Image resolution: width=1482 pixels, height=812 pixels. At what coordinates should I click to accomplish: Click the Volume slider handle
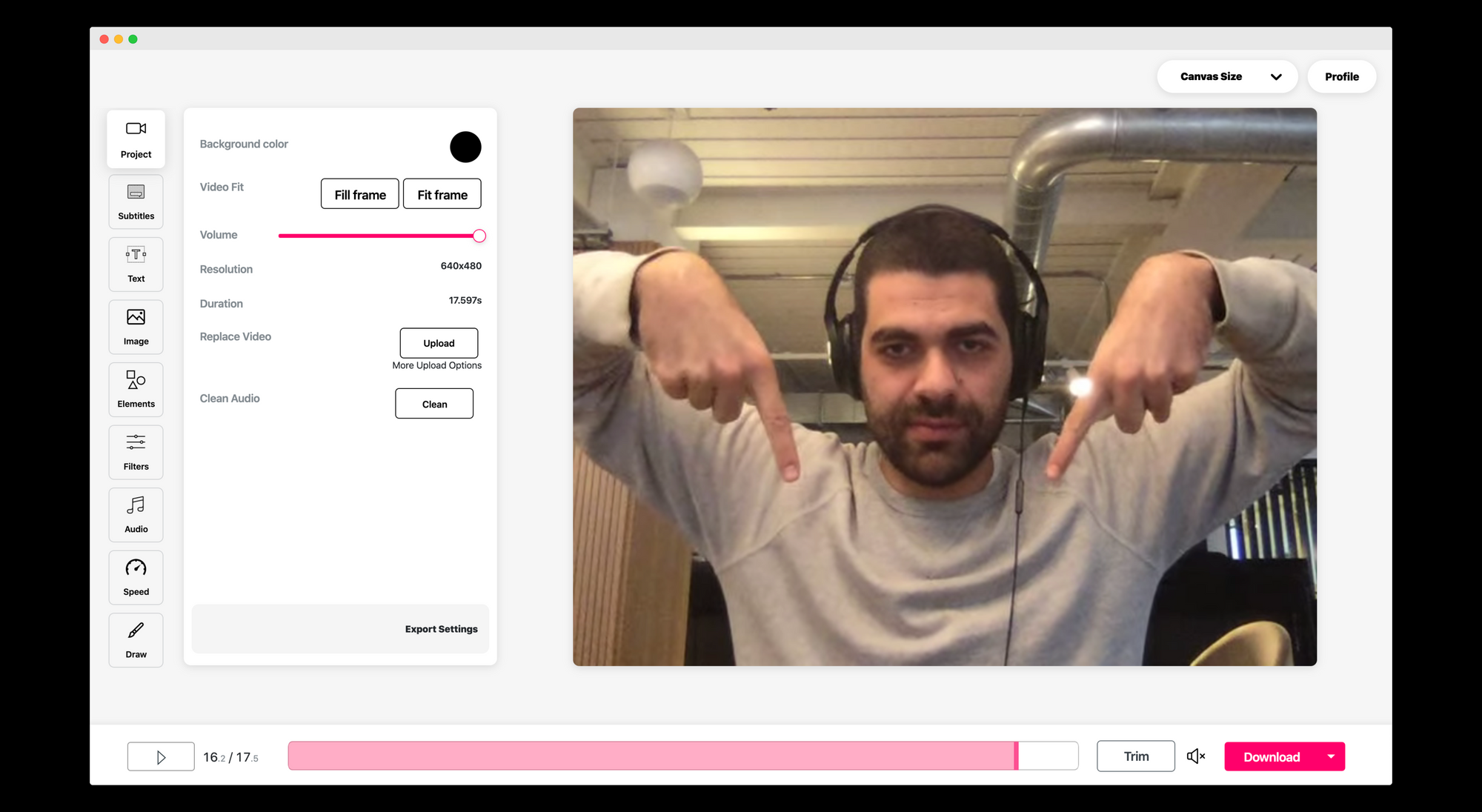coord(479,236)
